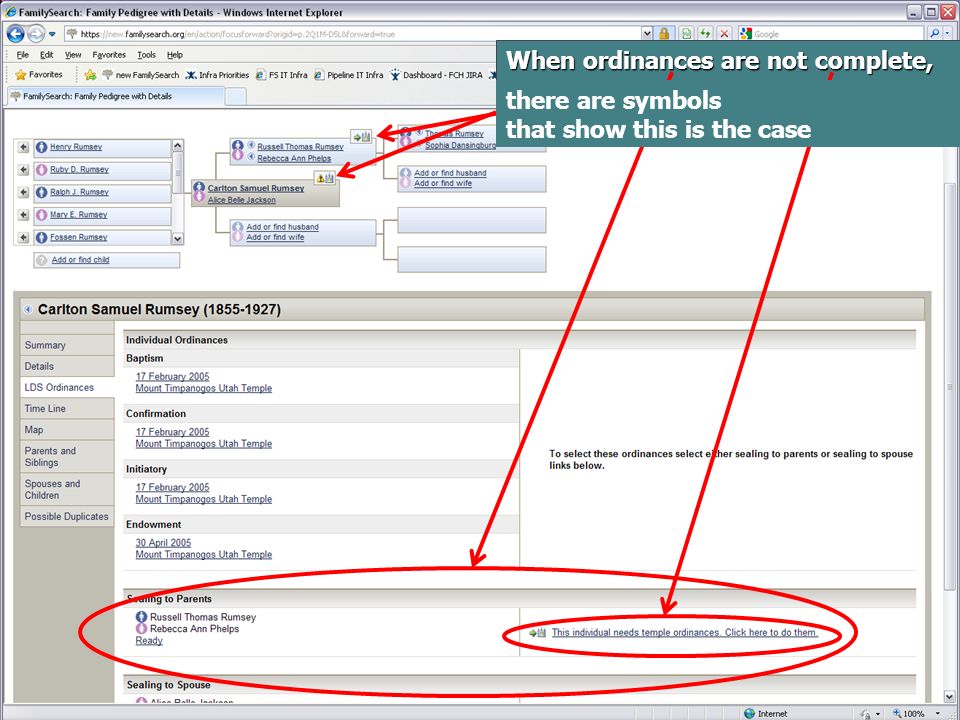The height and width of the screenshot is (720, 960).
Task: Click 'This individual needs temple ordinances' link
Action: [x=684, y=632]
